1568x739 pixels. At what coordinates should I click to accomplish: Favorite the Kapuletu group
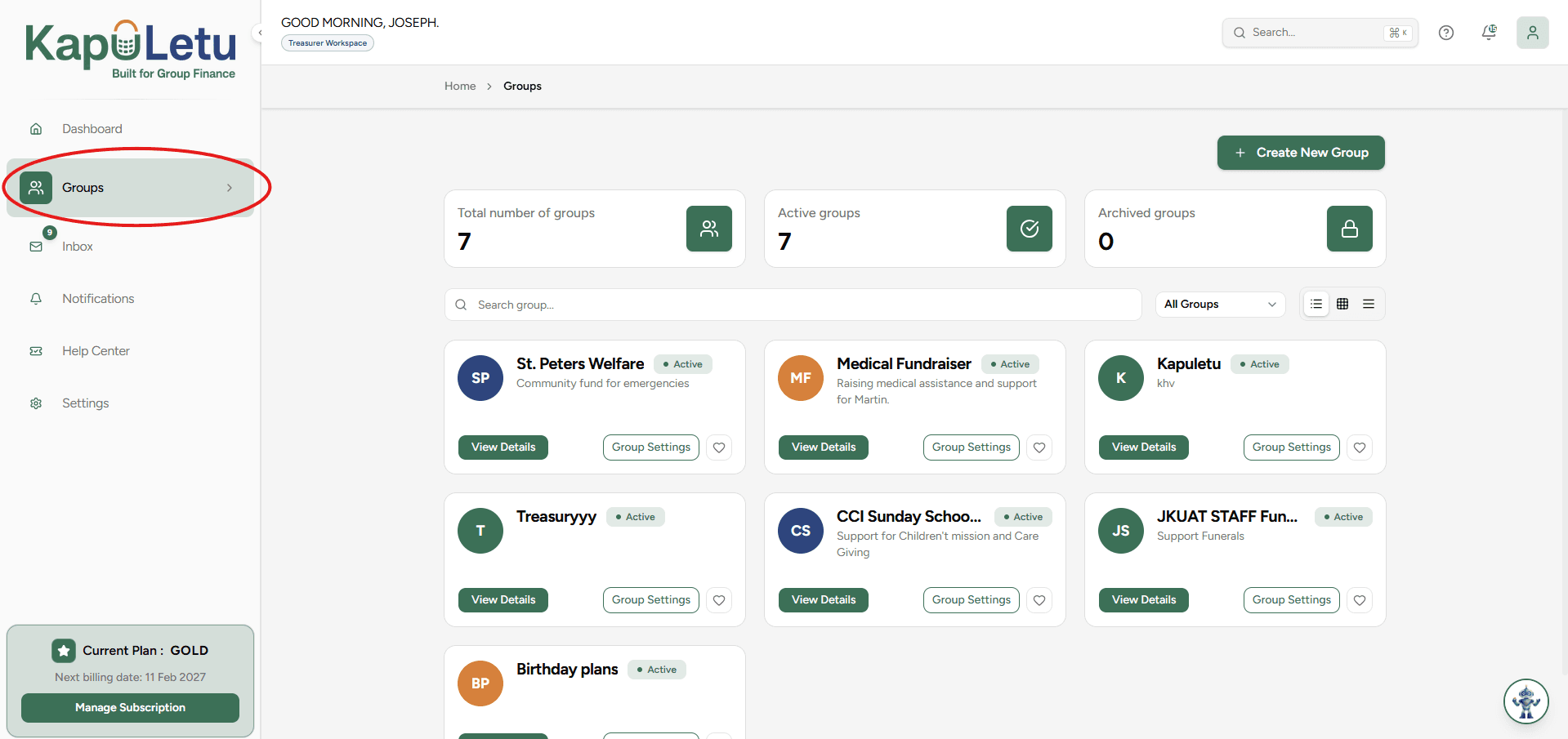[x=1360, y=447]
